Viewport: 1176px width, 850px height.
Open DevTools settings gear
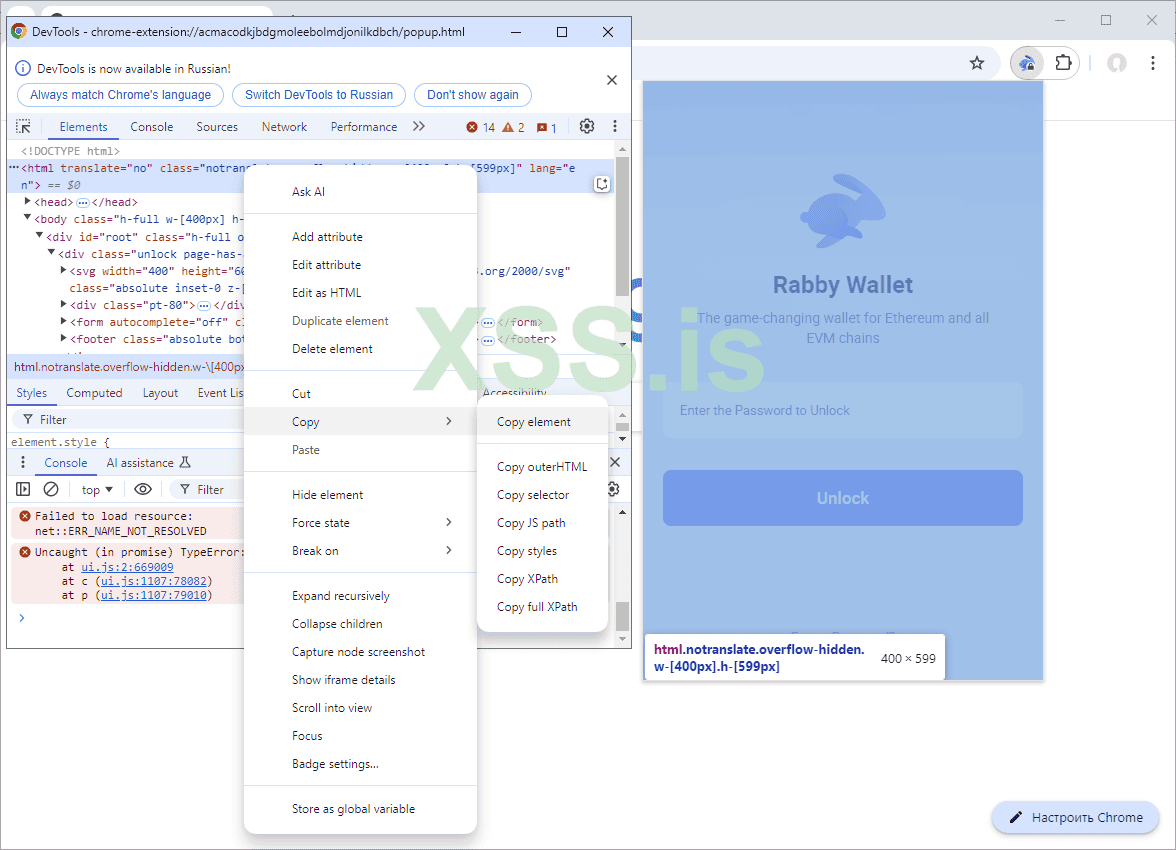(587, 127)
